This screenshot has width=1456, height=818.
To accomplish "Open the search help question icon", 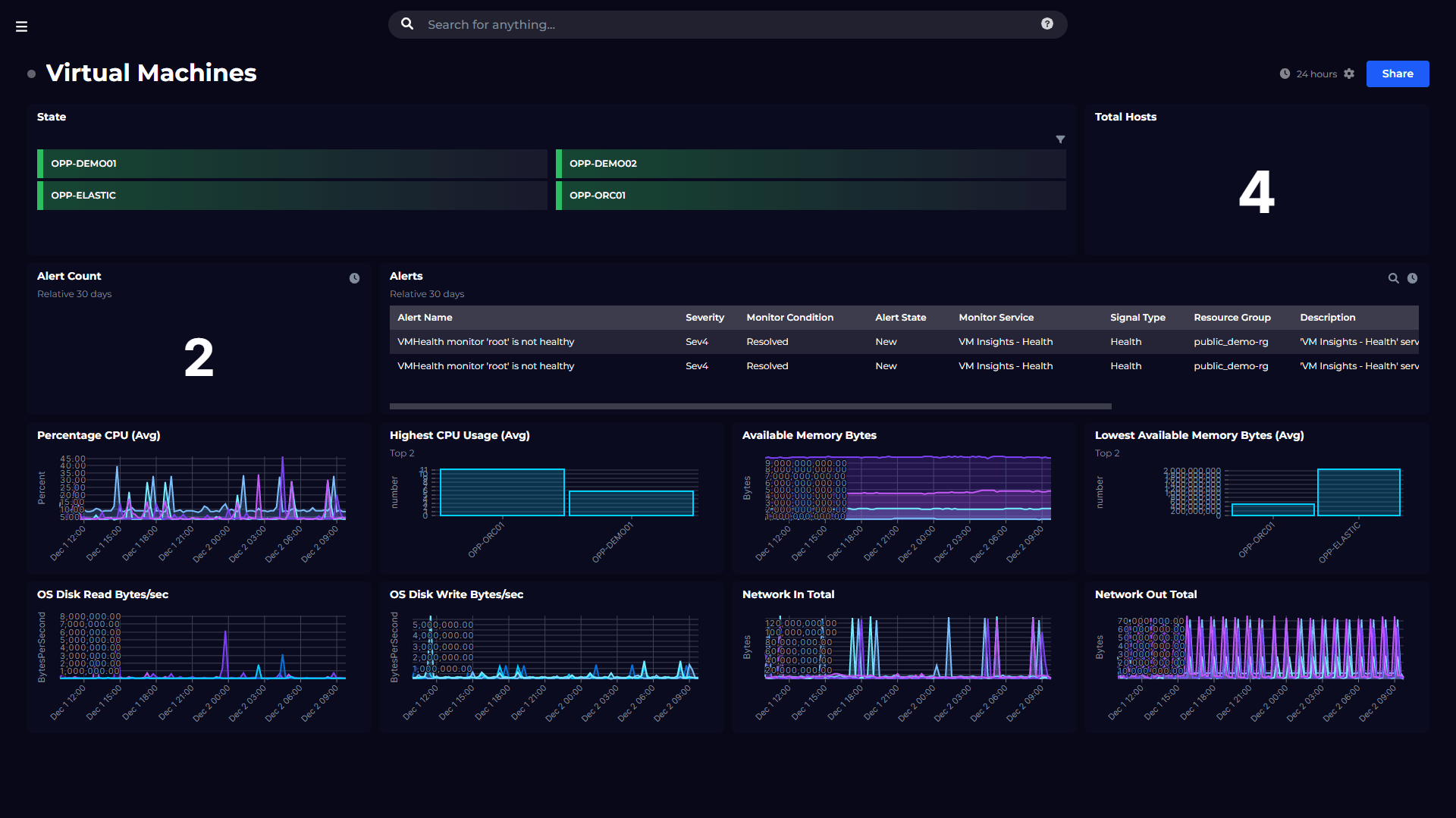I will tap(1046, 24).
